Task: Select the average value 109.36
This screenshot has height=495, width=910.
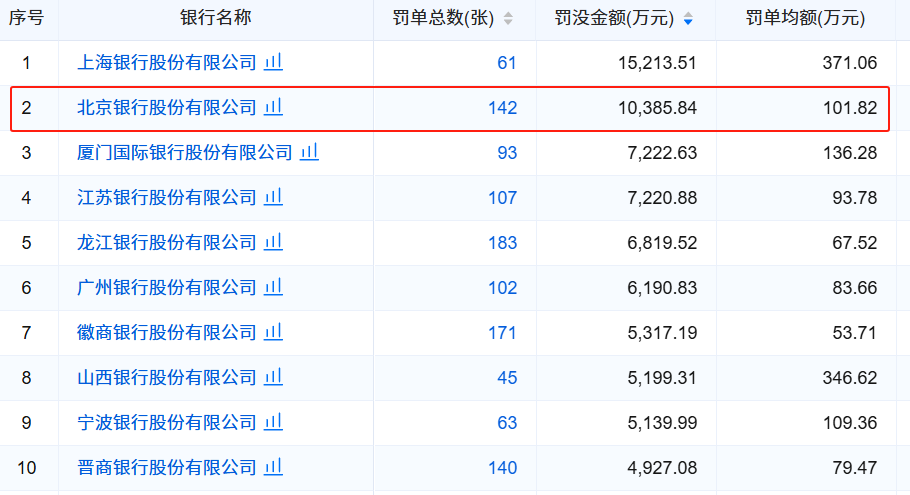Action: click(850, 423)
